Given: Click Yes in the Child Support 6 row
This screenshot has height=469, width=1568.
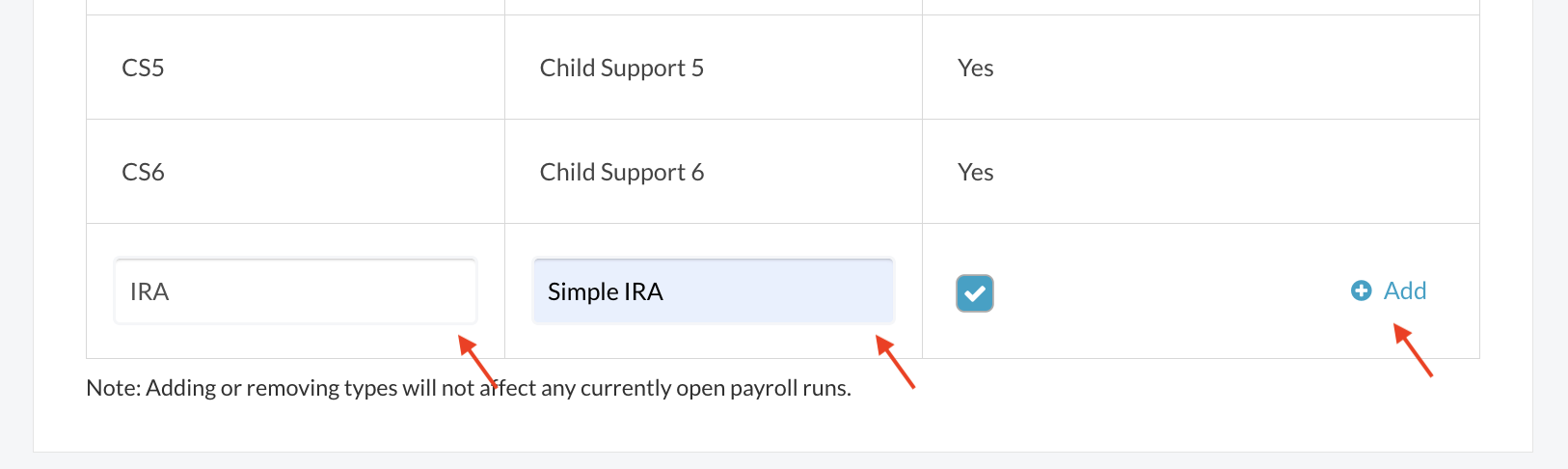Looking at the screenshot, I should coord(975,172).
